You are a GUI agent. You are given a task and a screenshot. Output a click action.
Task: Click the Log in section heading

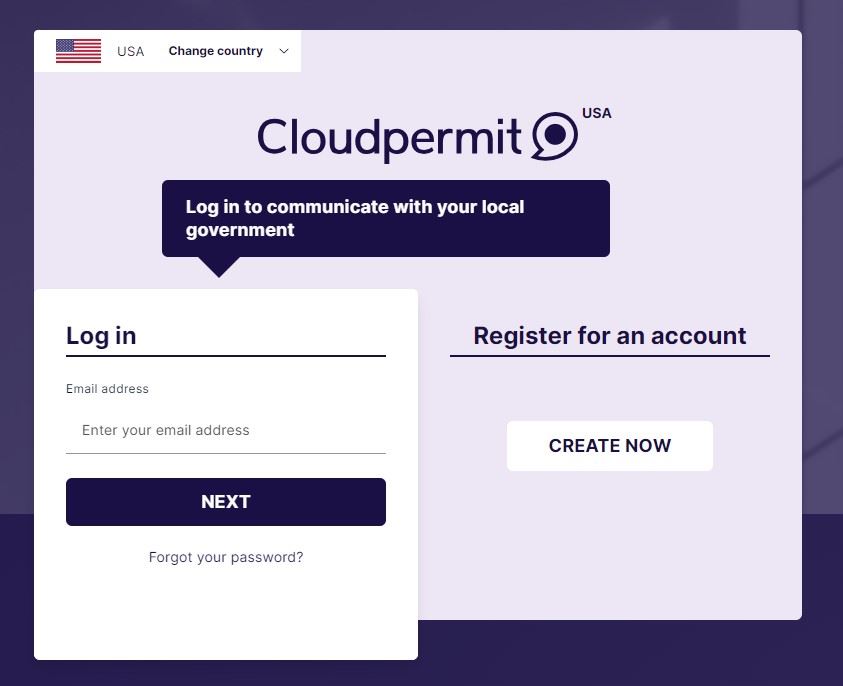pos(100,335)
